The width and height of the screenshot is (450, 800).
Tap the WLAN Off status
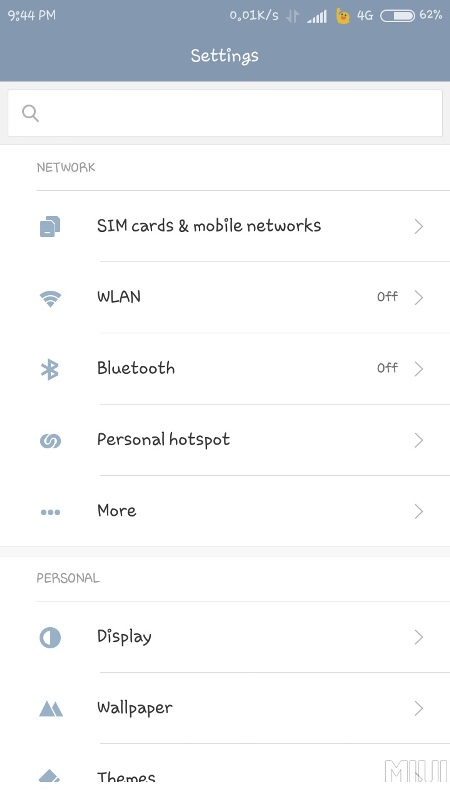(387, 297)
